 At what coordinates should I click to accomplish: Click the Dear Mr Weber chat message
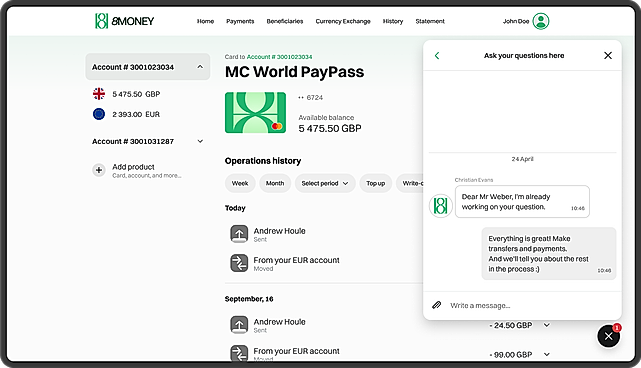(522, 202)
